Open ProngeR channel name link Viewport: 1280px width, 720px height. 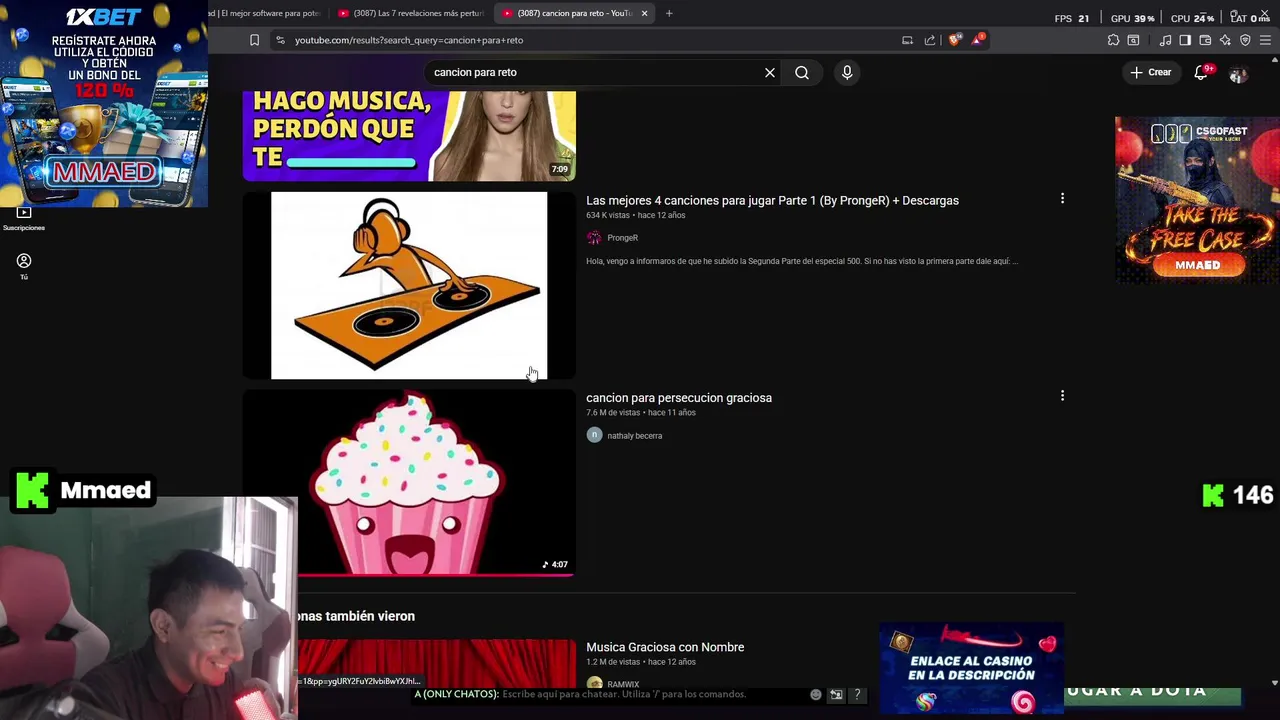[622, 238]
